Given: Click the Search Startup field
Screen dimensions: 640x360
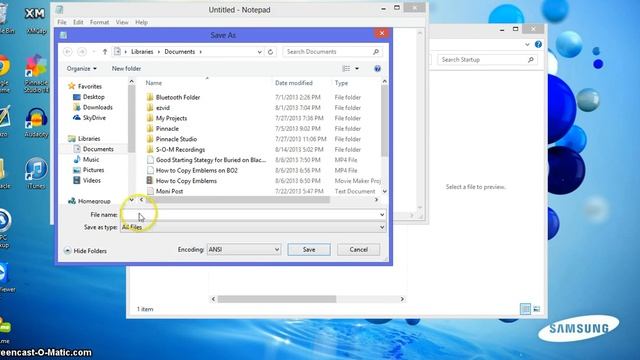Looking at the screenshot, I should [x=487, y=60].
